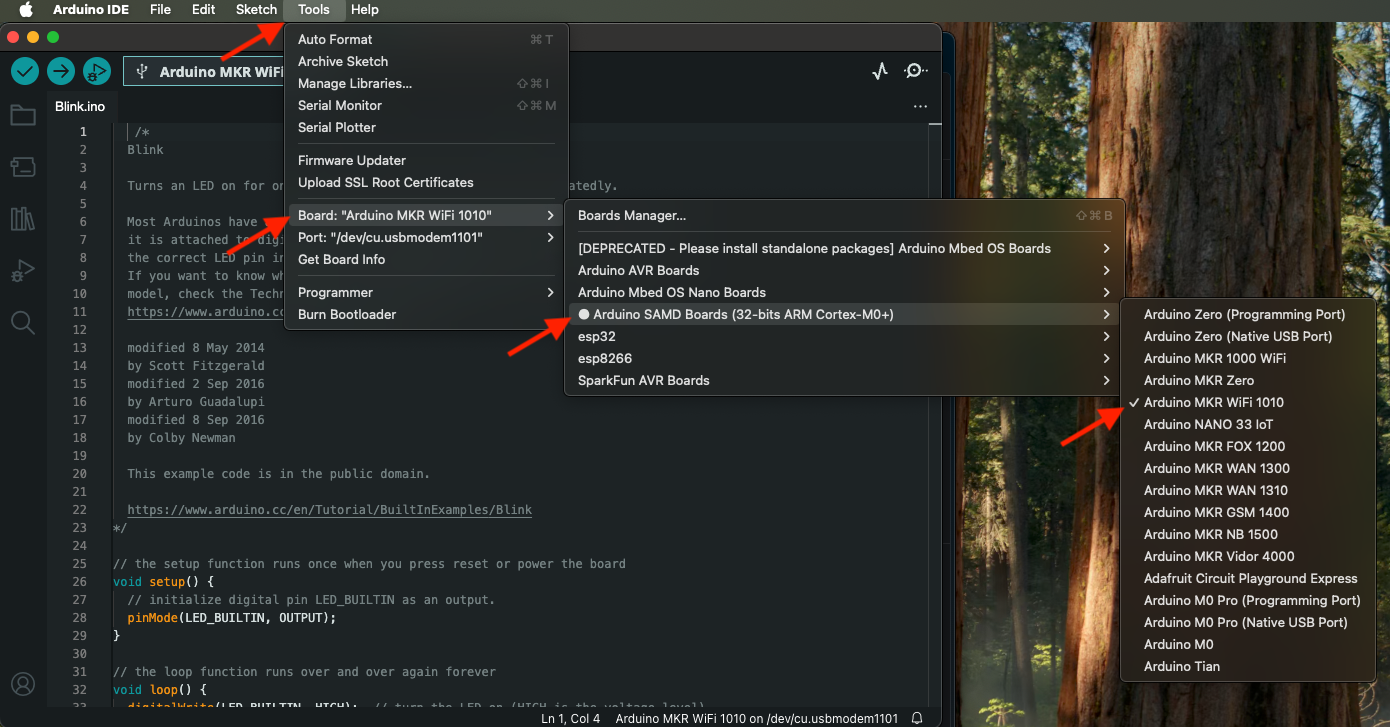Open the BuiltInExamples/Blink tutorial link
1390x727 pixels.
[x=330, y=510]
